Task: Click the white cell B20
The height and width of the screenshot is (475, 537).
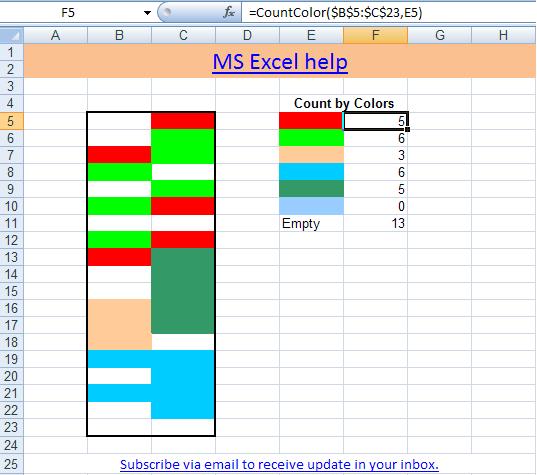Action: click(119, 376)
